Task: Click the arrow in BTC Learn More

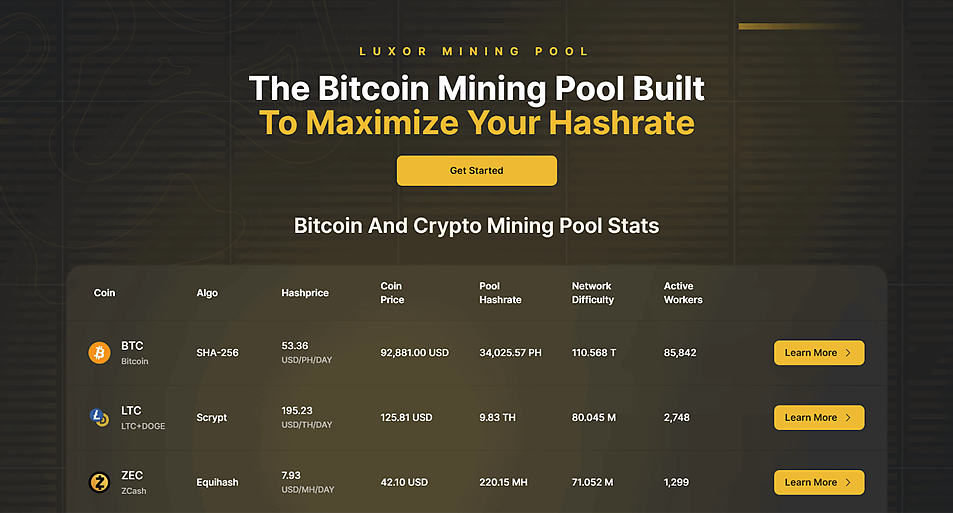Action: pos(848,353)
